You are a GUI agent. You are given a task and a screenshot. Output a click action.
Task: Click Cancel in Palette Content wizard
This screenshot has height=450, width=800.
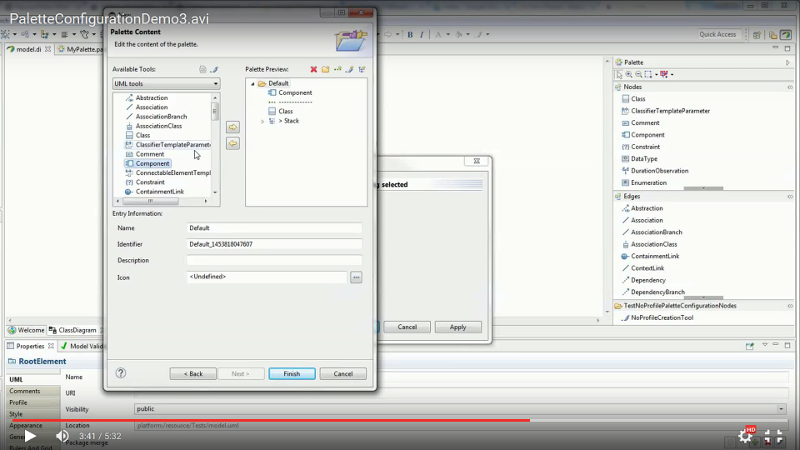point(343,374)
